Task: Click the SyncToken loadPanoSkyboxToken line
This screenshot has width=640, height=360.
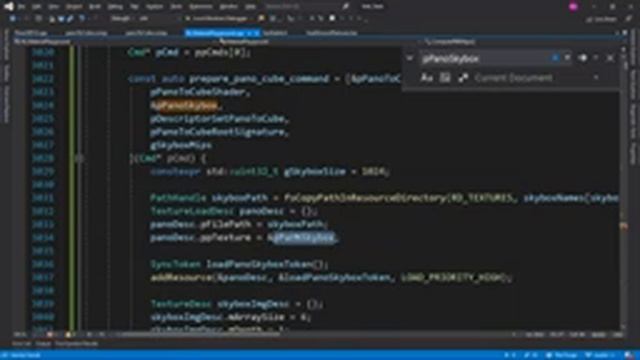Action: [x=239, y=264]
